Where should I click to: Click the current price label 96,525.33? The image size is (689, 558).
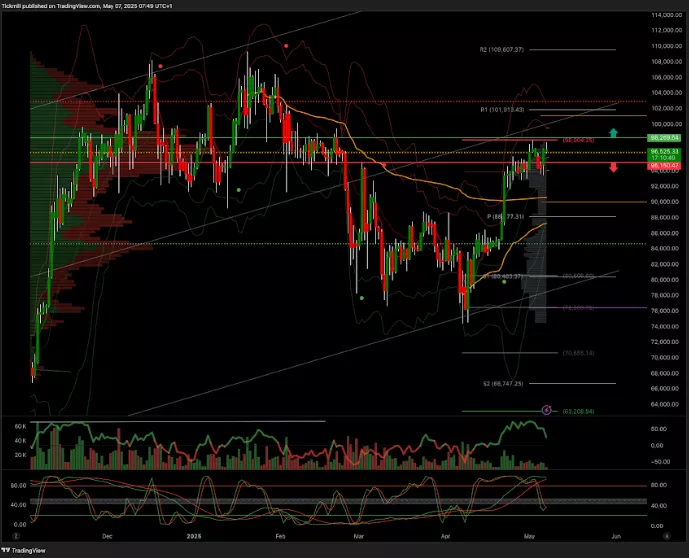coord(663,151)
